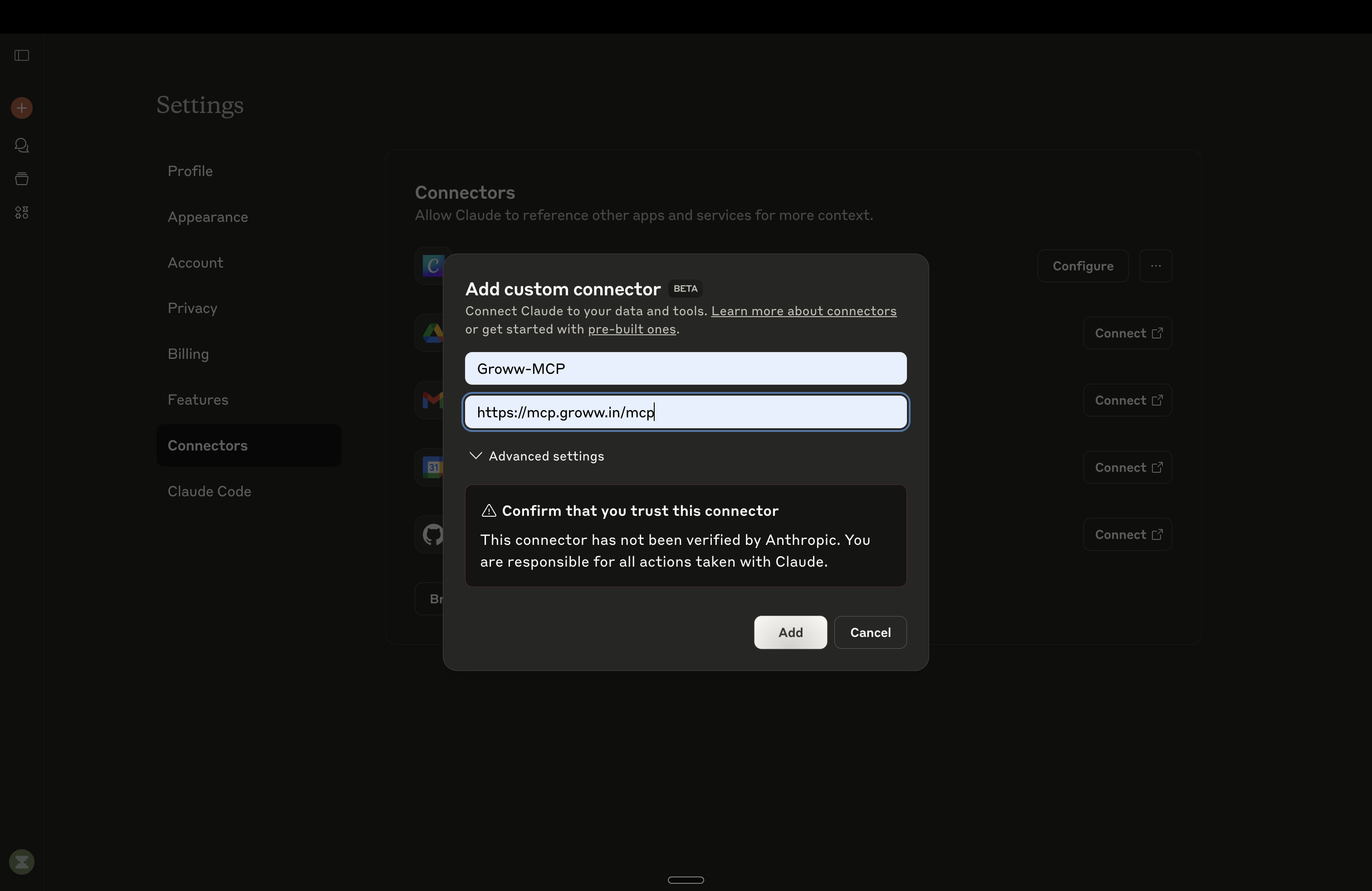Click the Configure button
The image size is (1372, 891).
1083,266
